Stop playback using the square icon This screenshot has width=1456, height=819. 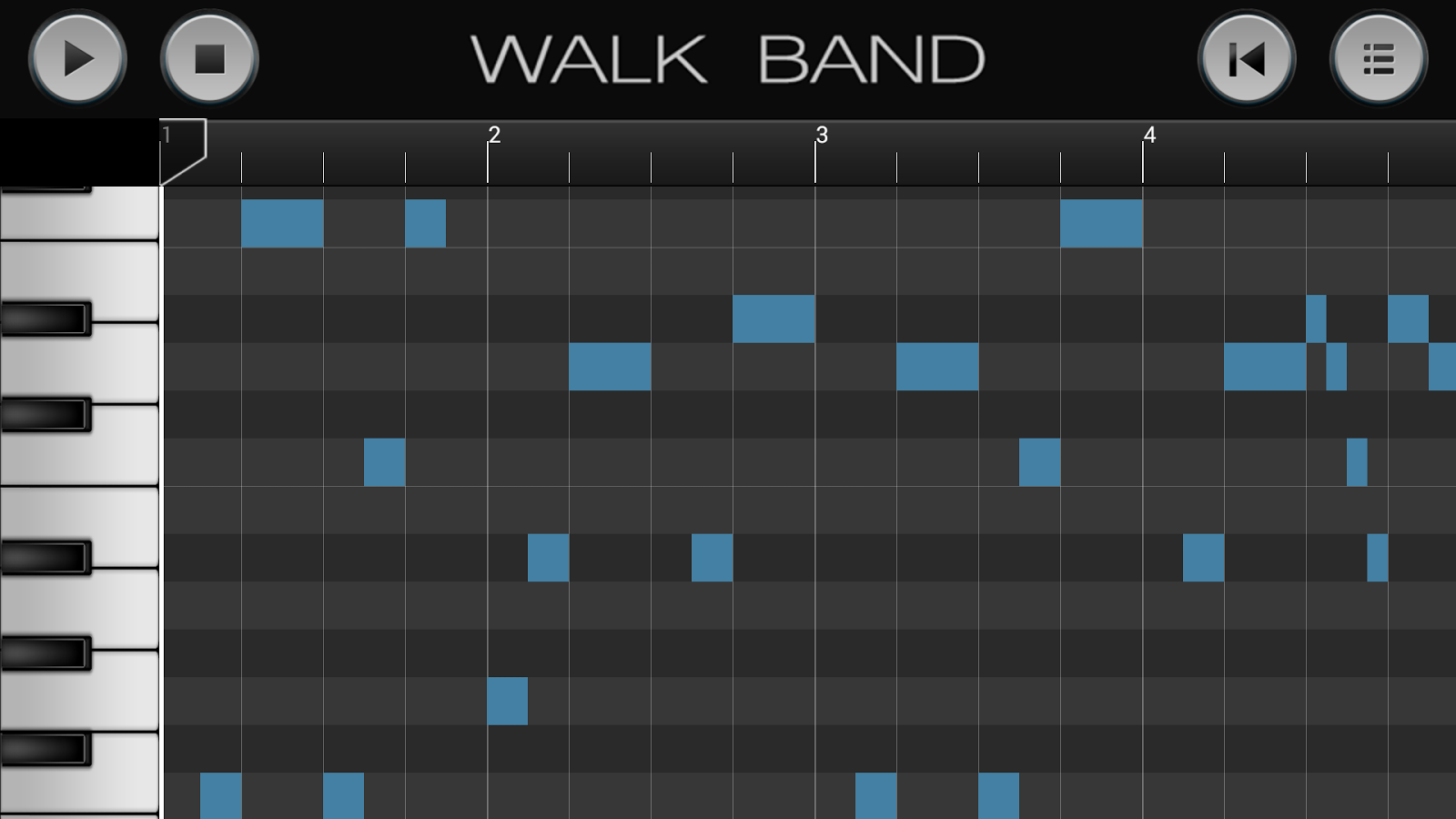point(210,59)
